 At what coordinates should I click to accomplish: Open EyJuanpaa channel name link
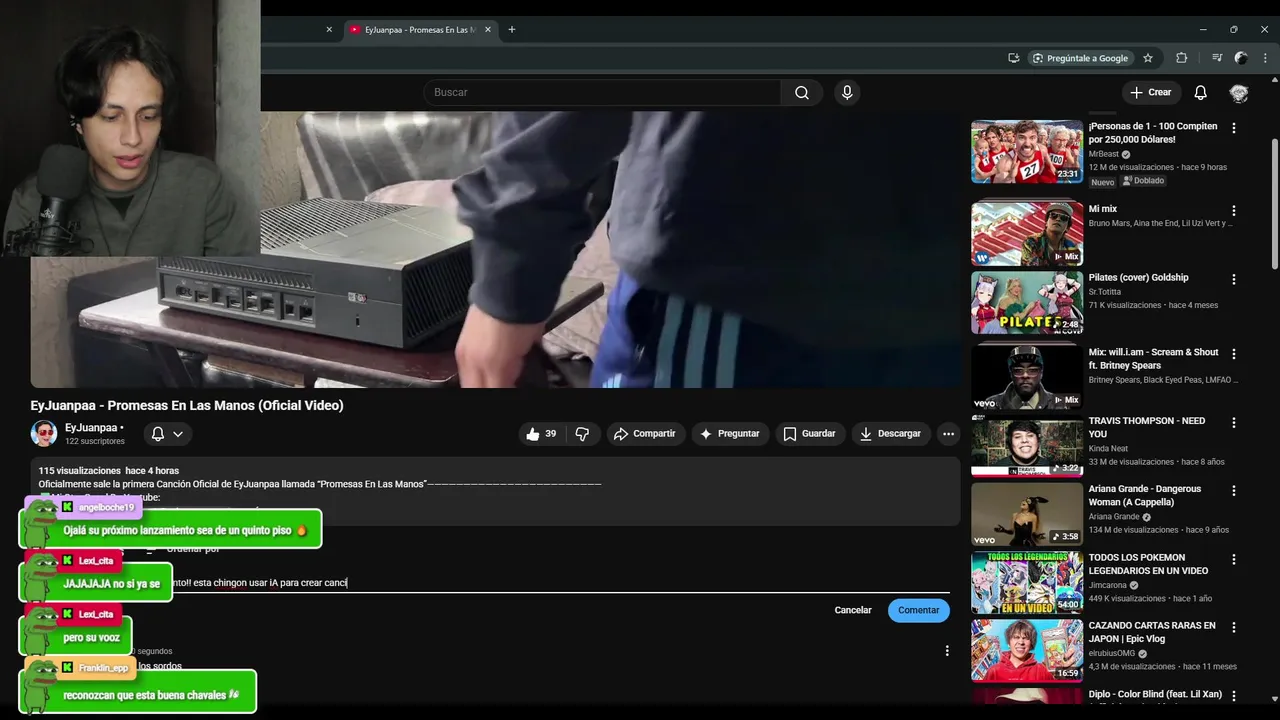(91, 428)
